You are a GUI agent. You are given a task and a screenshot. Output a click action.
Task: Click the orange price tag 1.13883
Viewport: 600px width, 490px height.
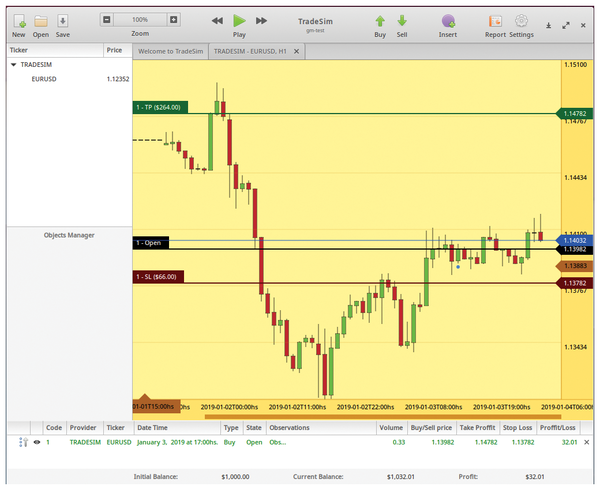click(x=574, y=266)
